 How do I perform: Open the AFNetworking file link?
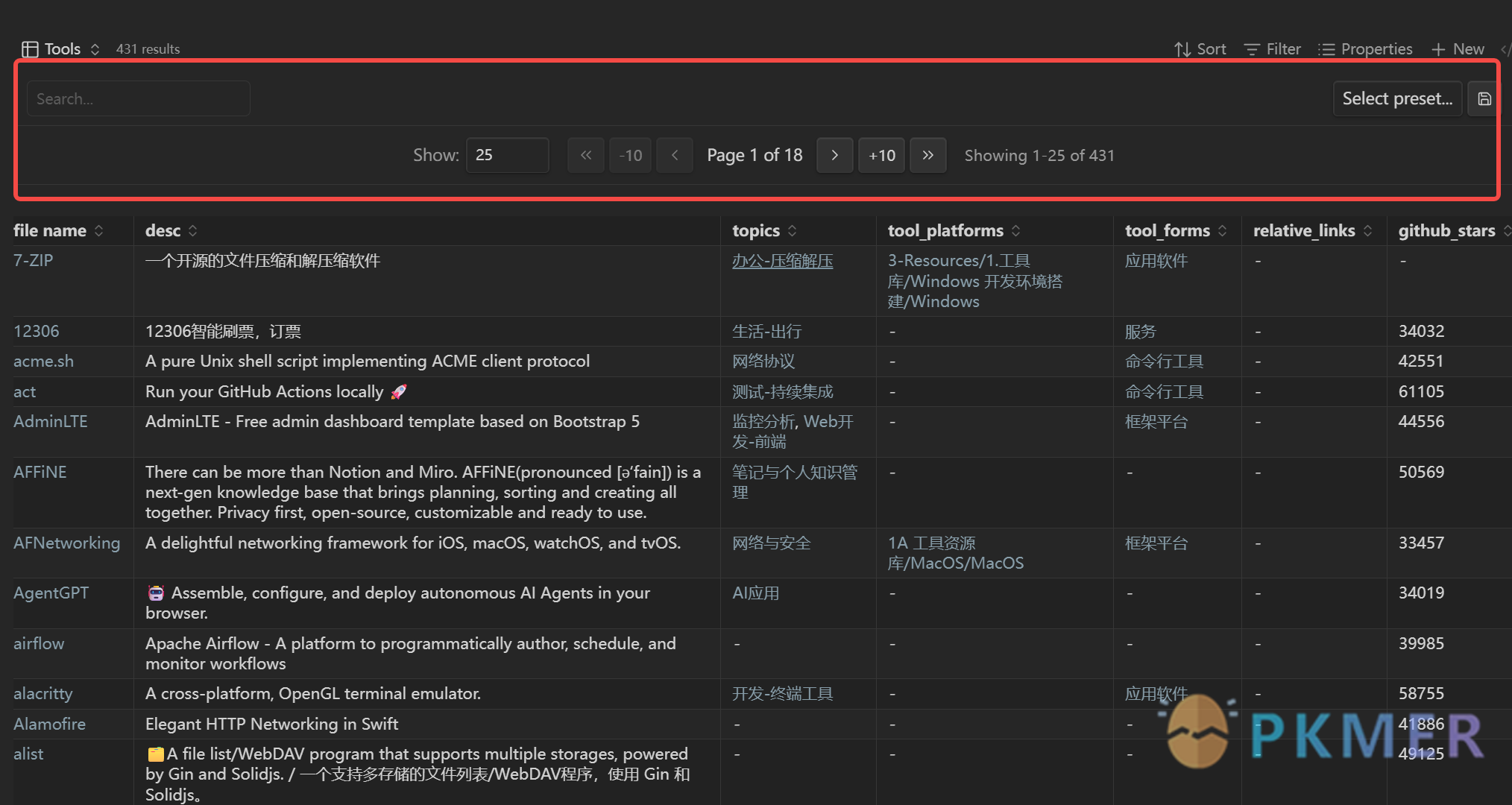click(66, 543)
